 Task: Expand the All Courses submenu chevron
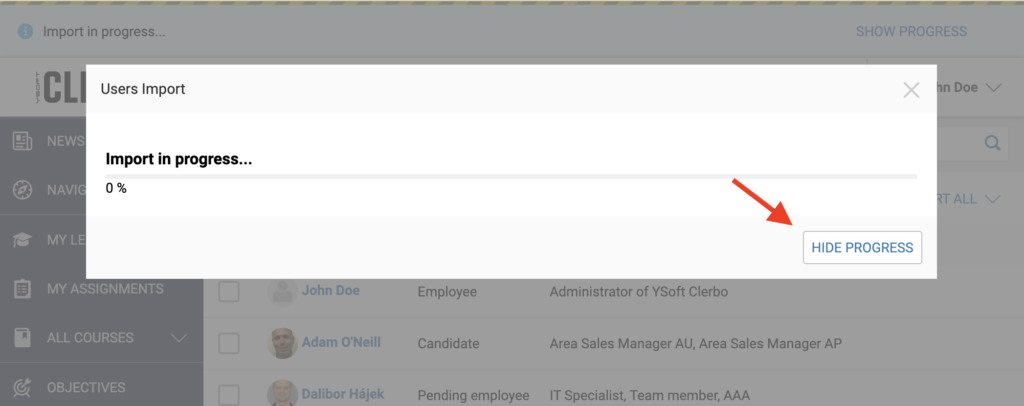click(x=178, y=338)
